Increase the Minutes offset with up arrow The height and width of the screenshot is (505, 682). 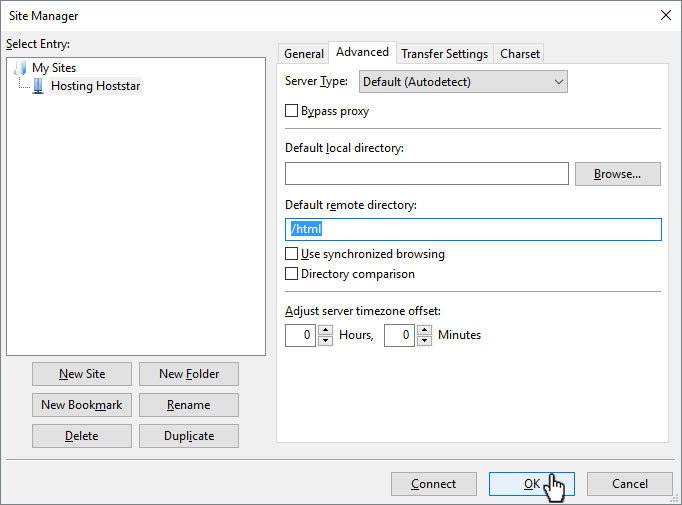click(425, 330)
